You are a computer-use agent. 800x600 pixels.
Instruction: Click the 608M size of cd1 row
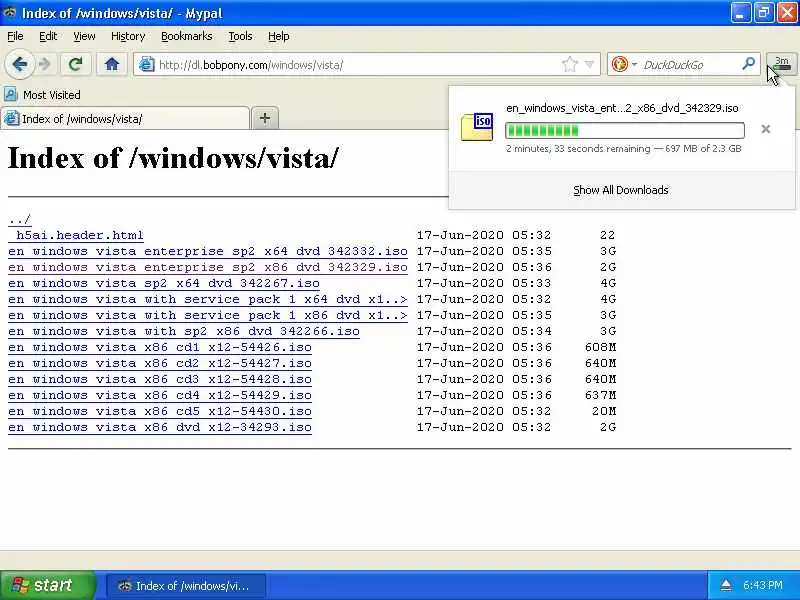601,347
